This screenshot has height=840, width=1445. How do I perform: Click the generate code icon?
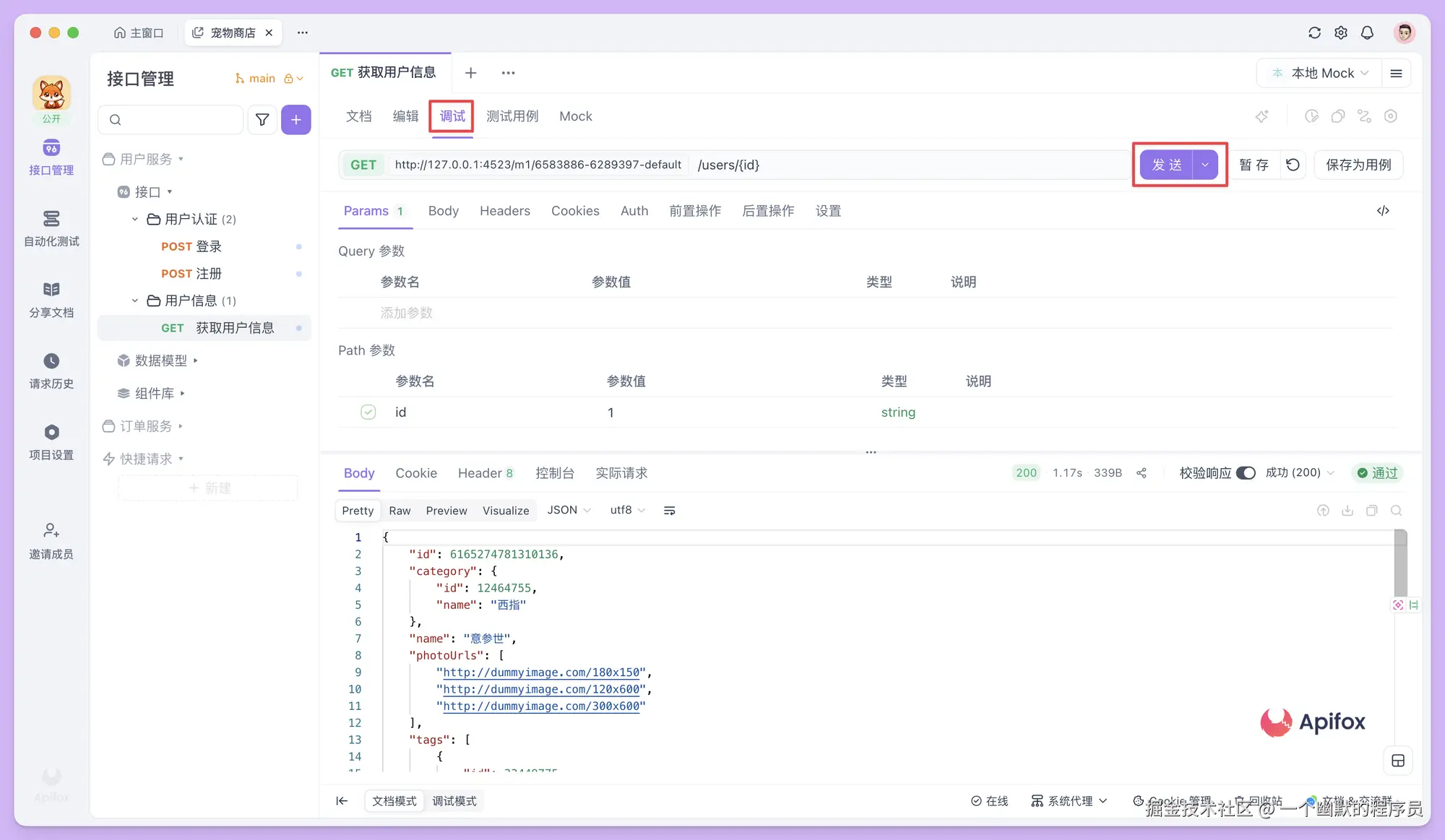click(x=1383, y=211)
